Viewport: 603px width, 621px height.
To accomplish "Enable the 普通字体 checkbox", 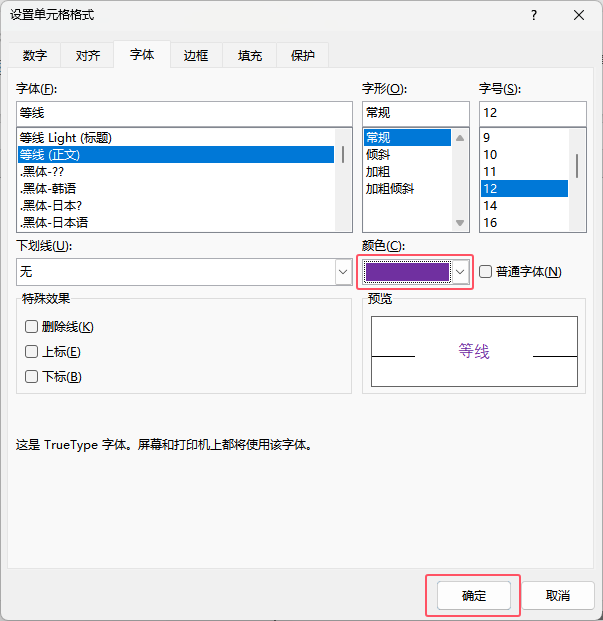I will tap(486, 271).
